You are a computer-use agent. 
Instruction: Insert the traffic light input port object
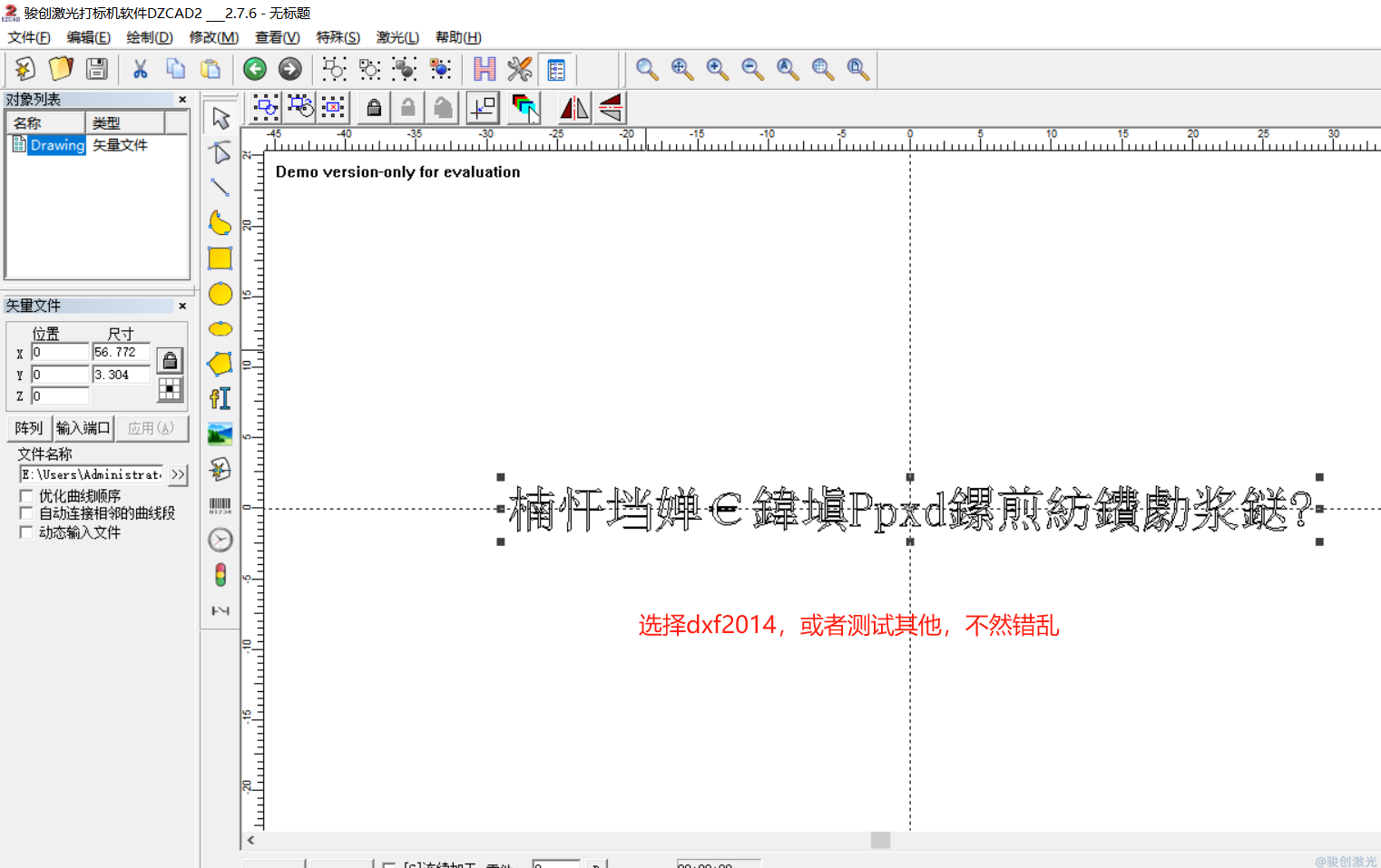[x=220, y=575]
